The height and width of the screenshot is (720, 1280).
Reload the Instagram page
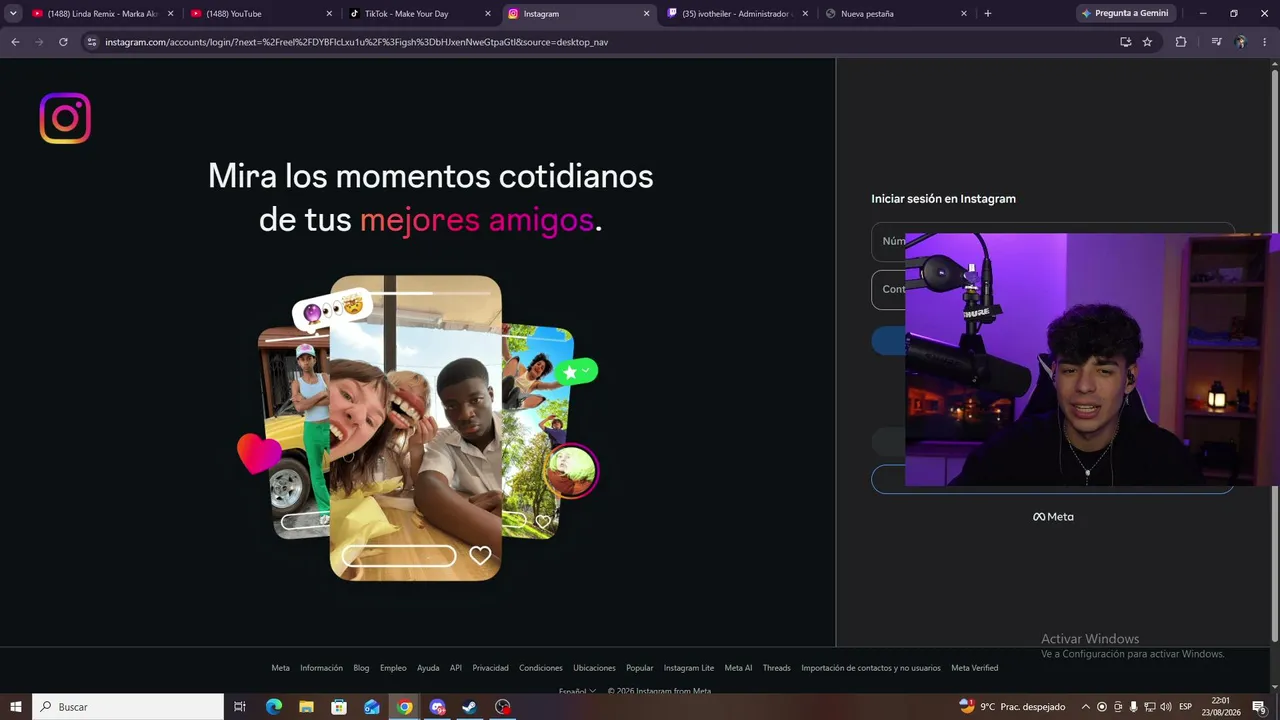[63, 42]
